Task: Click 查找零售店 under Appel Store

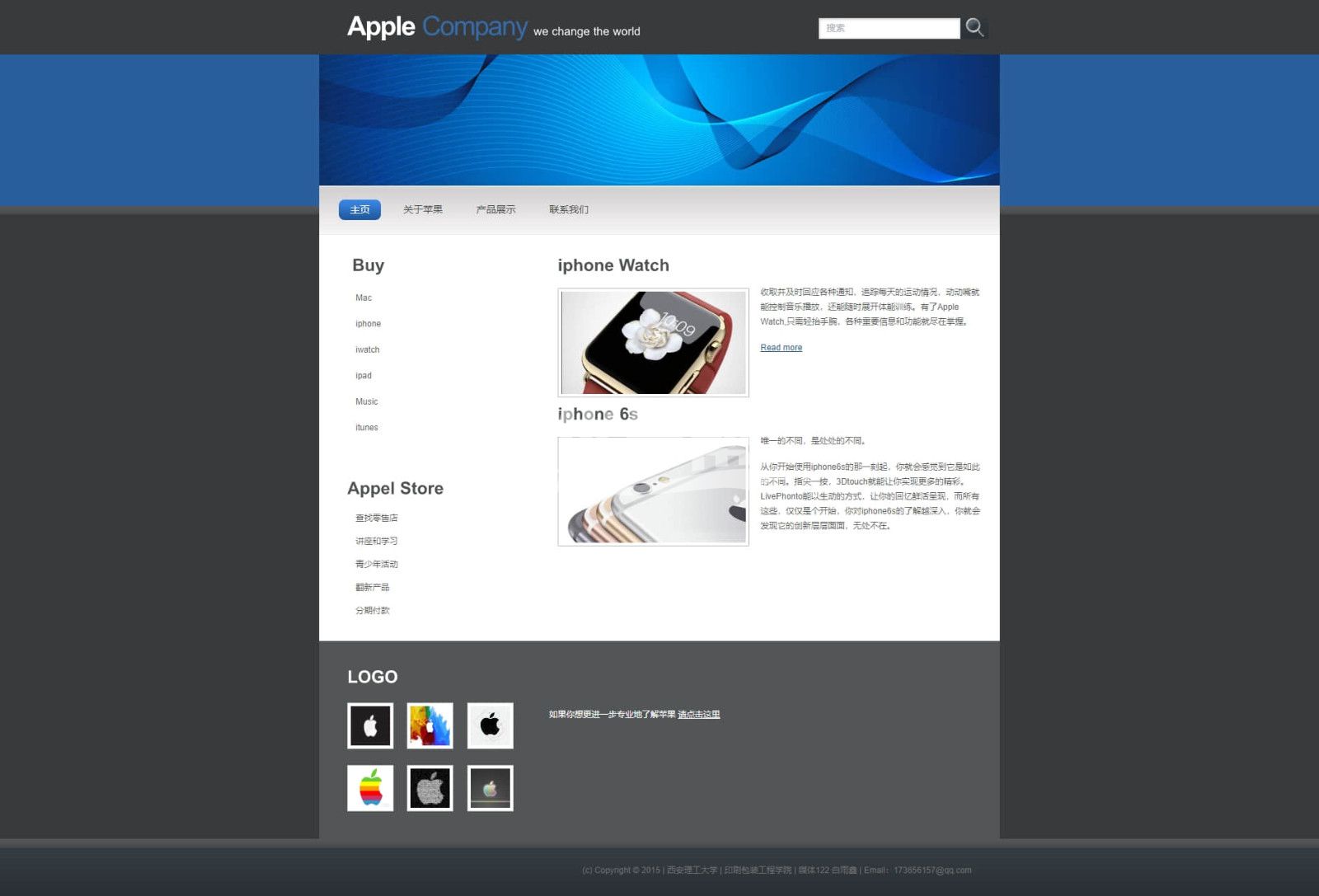Action: point(377,518)
